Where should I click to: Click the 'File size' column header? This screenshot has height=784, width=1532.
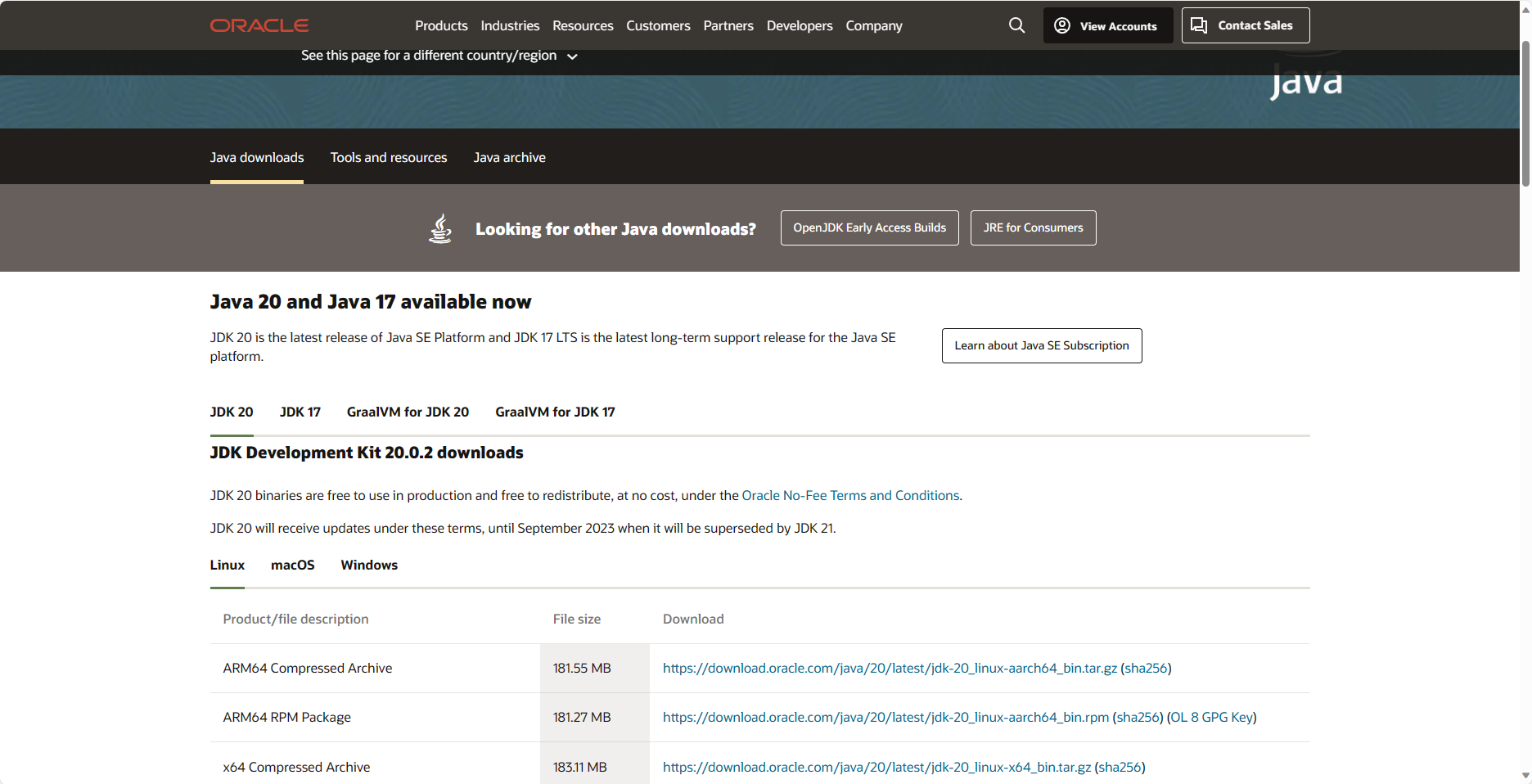tap(577, 619)
